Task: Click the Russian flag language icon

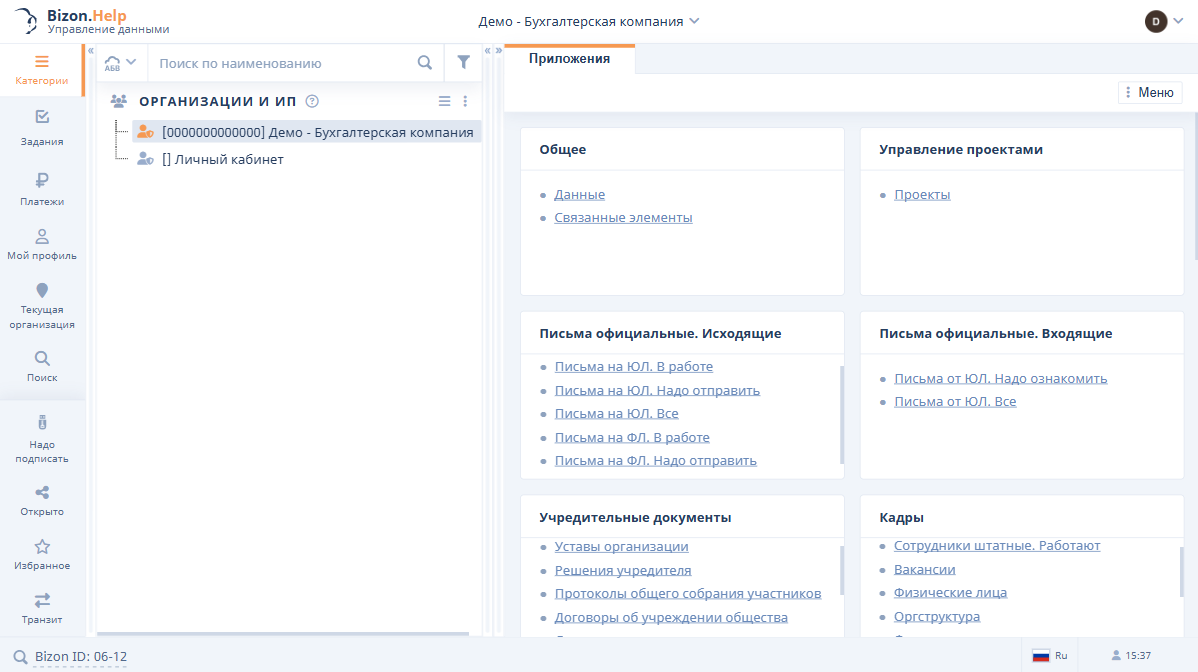Action: click(x=1041, y=655)
